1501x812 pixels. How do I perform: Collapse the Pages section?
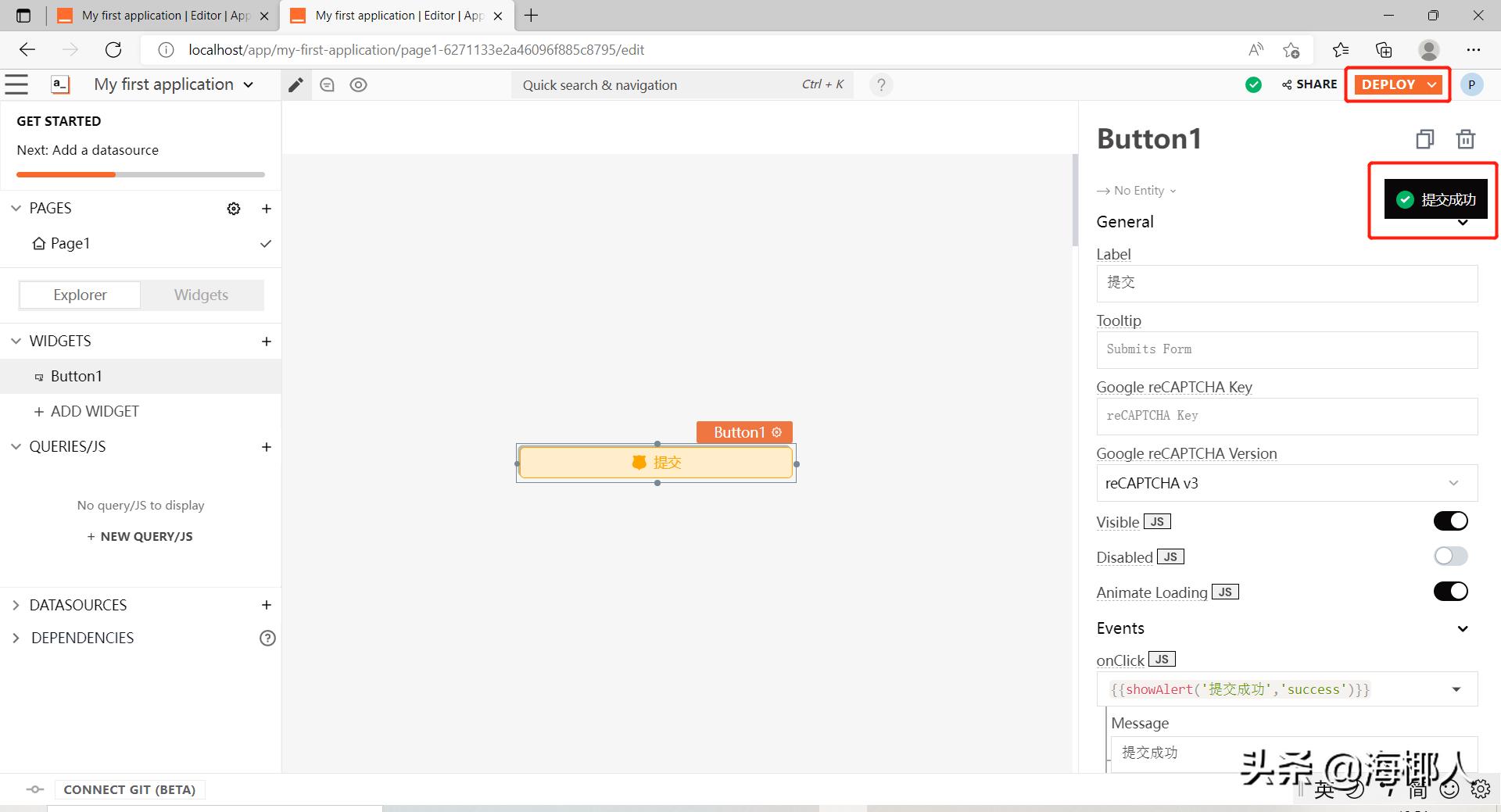(16, 209)
